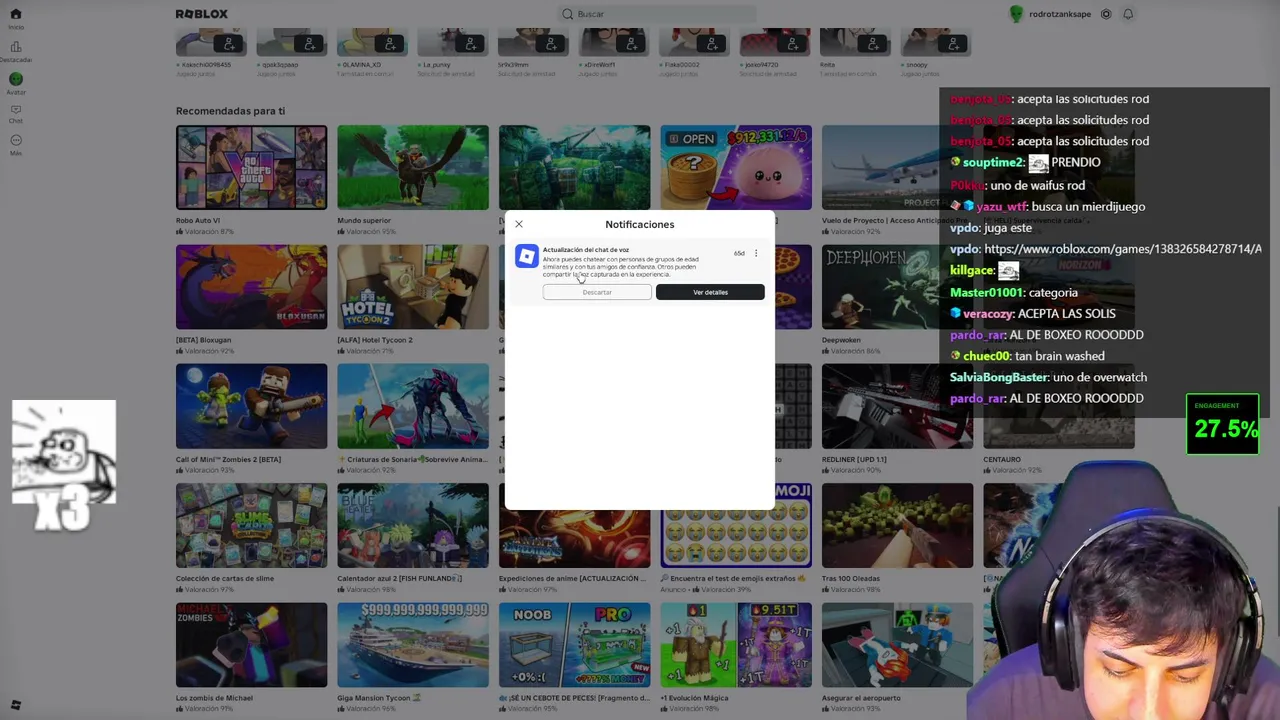Add joako94720 as friend

[792, 44]
